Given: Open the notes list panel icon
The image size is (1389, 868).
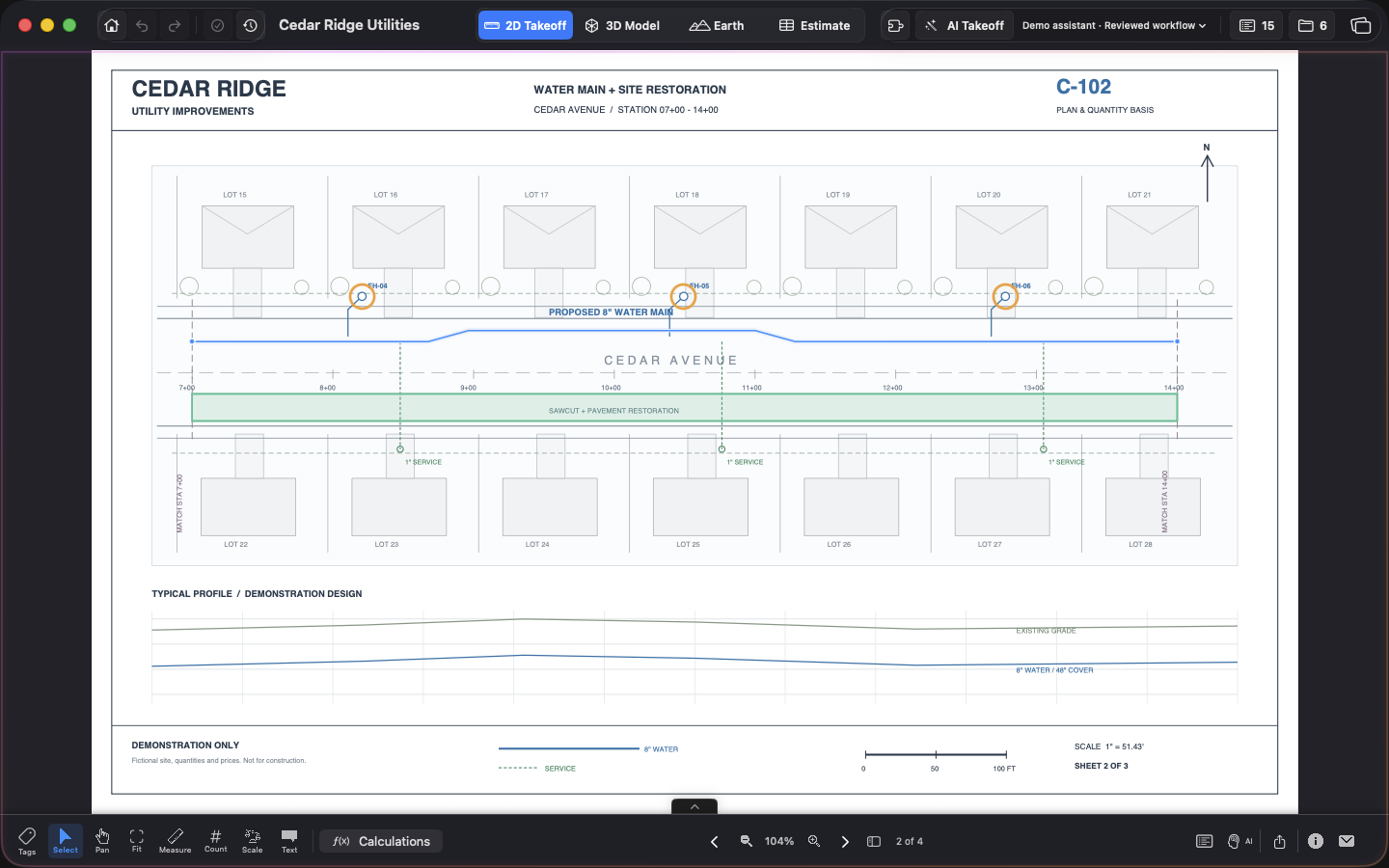Looking at the screenshot, I should [x=1205, y=842].
